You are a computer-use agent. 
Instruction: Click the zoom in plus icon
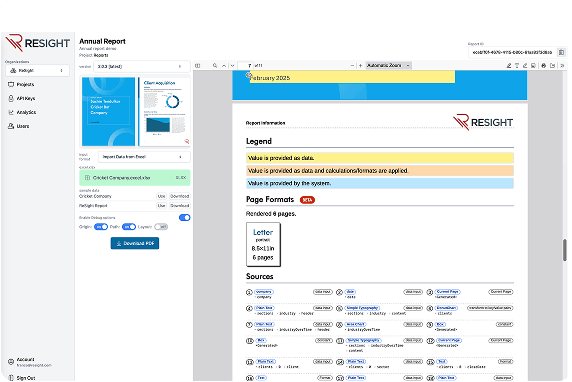tap(360, 66)
